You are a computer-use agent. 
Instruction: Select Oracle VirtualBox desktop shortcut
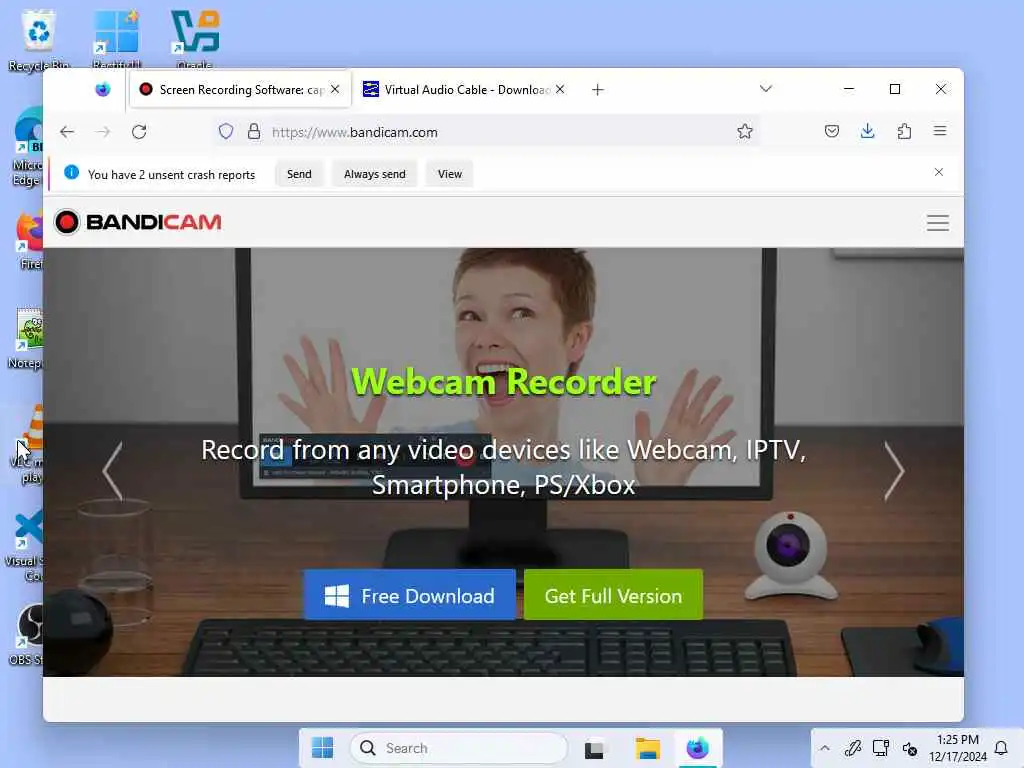point(195,40)
